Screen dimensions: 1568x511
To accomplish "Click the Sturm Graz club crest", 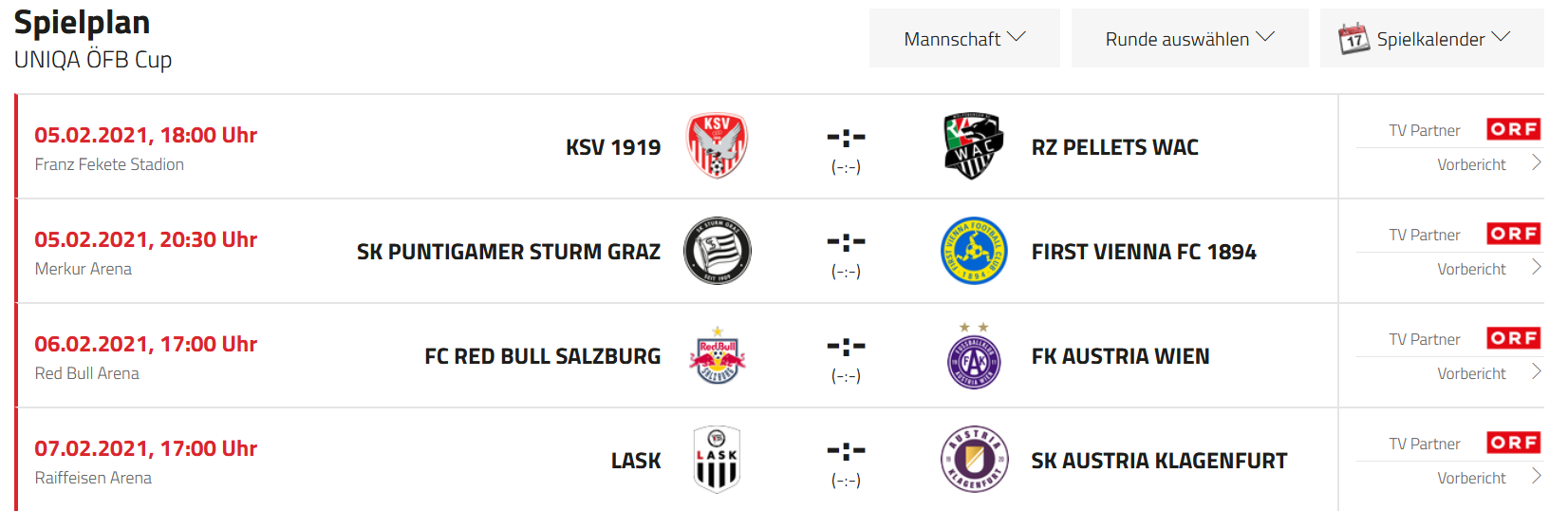I will [718, 251].
